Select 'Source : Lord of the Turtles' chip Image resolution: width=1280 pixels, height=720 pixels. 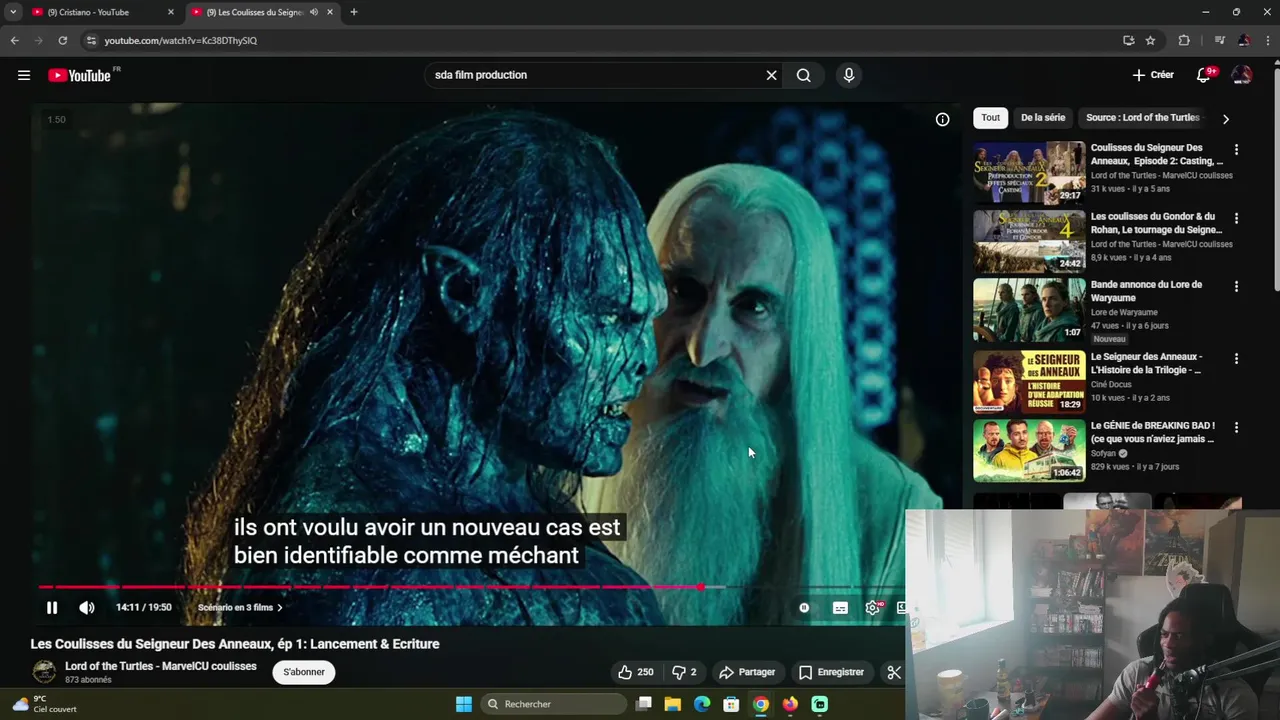[x=1142, y=117]
